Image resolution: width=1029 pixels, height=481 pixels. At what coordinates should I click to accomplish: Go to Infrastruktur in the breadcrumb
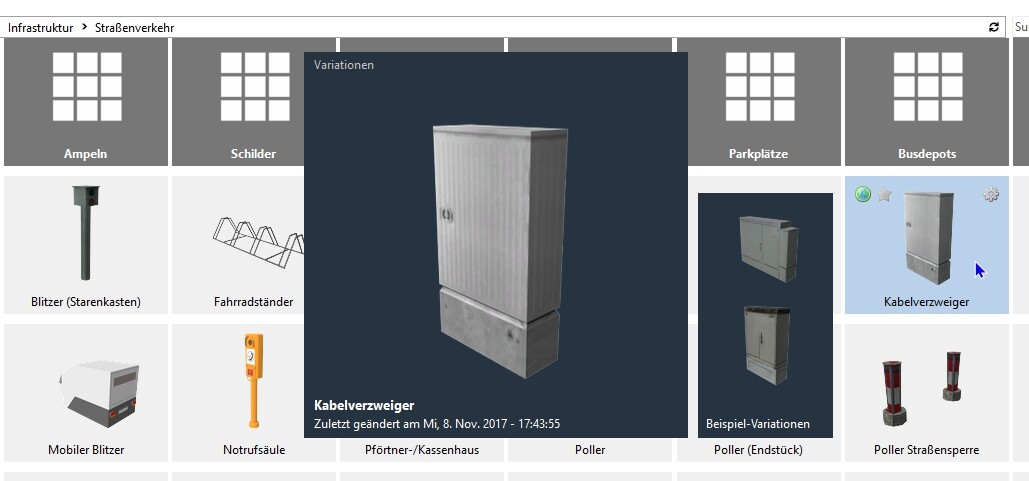(41, 28)
